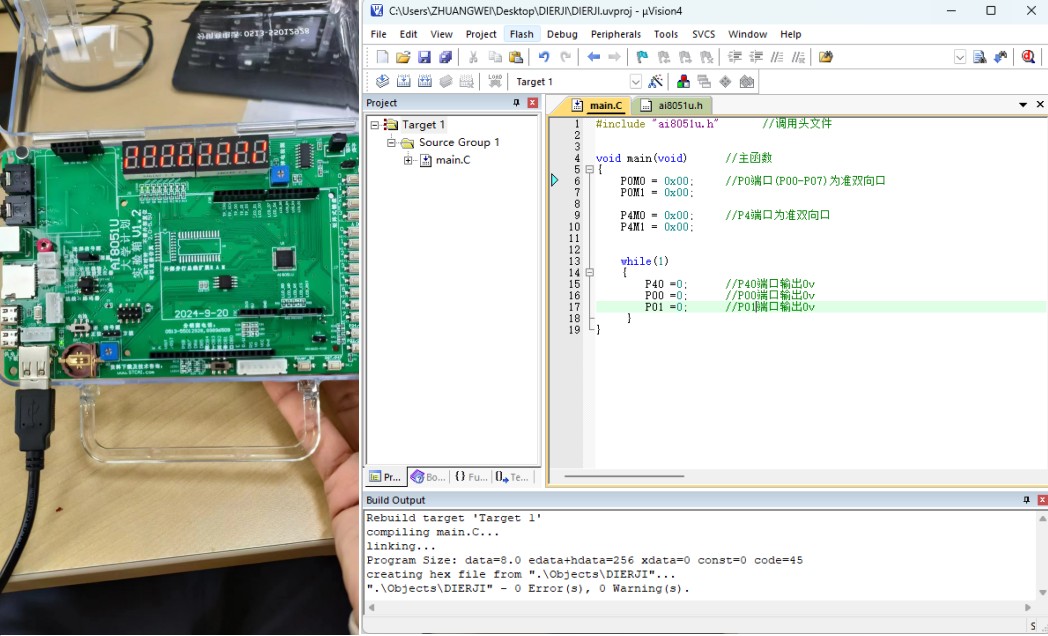
Task: Click the Translate current file icon
Action: [x=382, y=82]
